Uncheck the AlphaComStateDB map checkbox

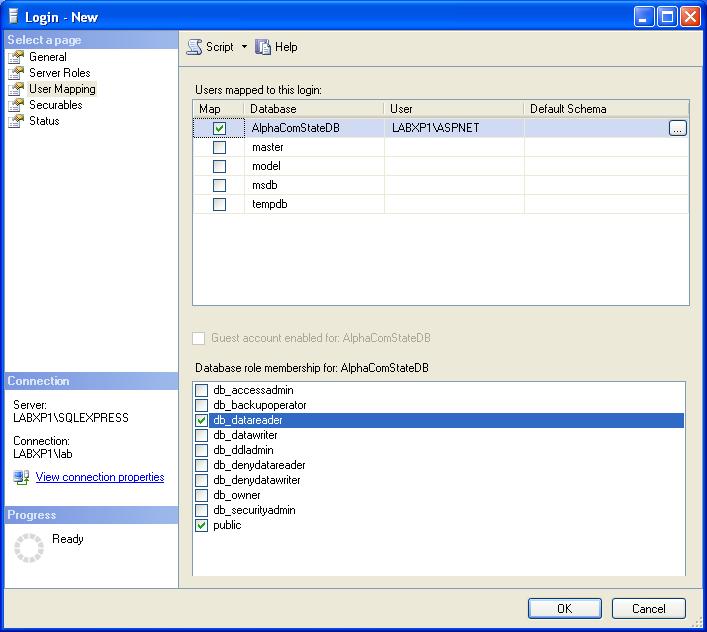coord(219,128)
